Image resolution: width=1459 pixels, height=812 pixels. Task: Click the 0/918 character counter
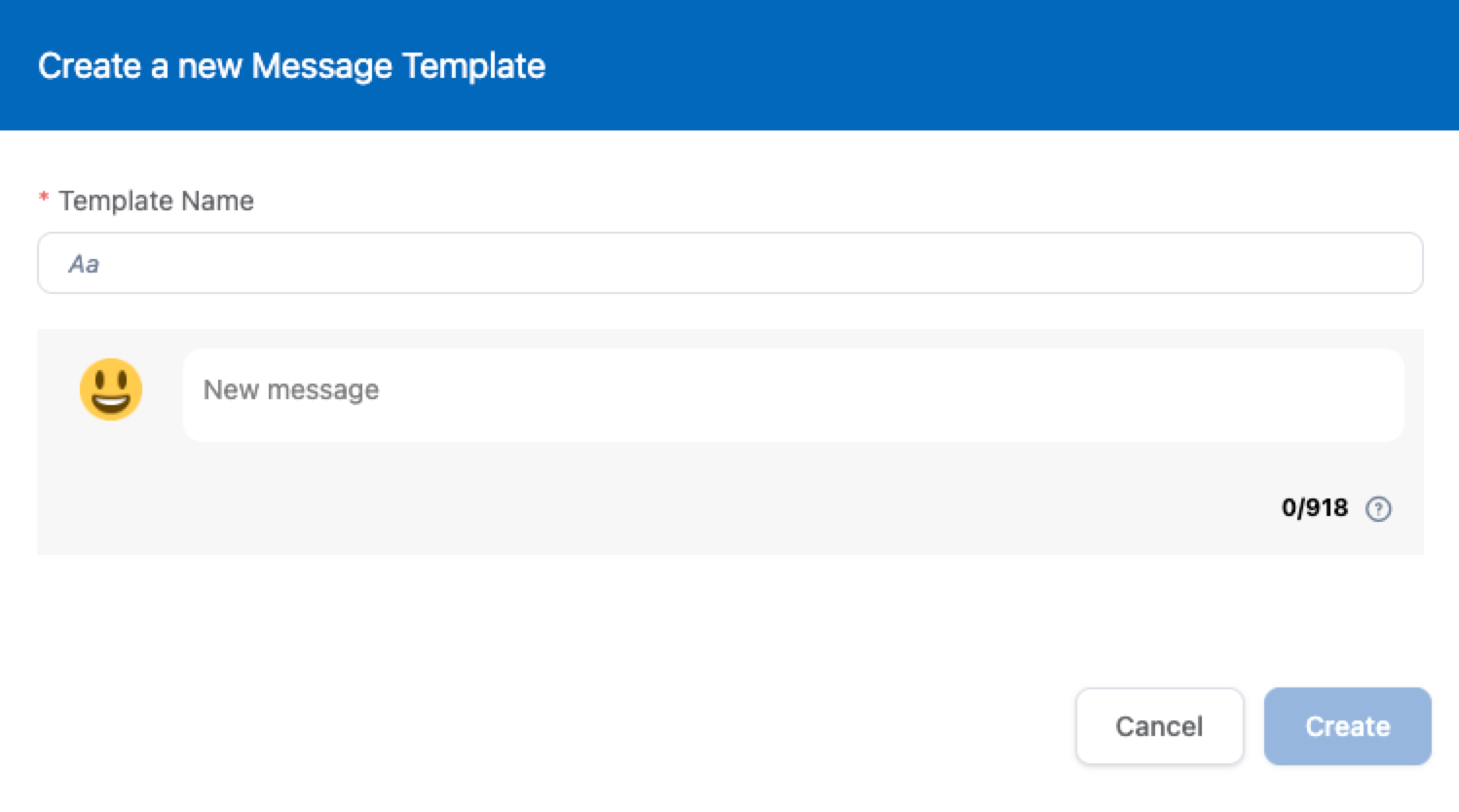(x=1314, y=508)
